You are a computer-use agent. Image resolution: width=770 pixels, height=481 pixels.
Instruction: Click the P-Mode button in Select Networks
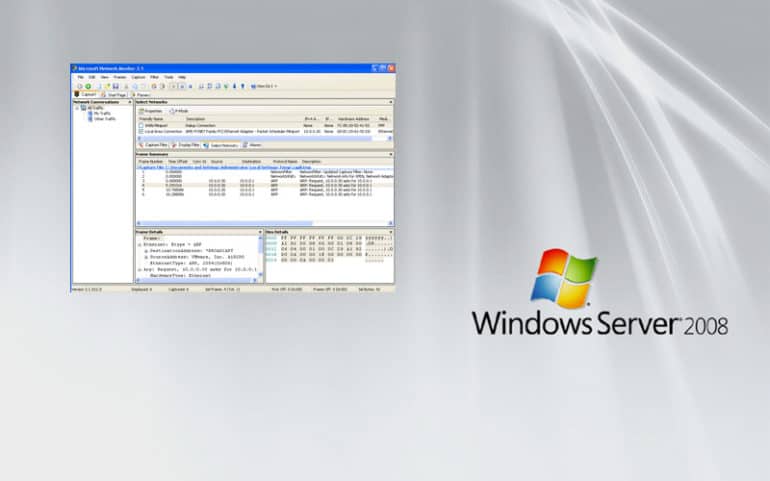[179, 111]
